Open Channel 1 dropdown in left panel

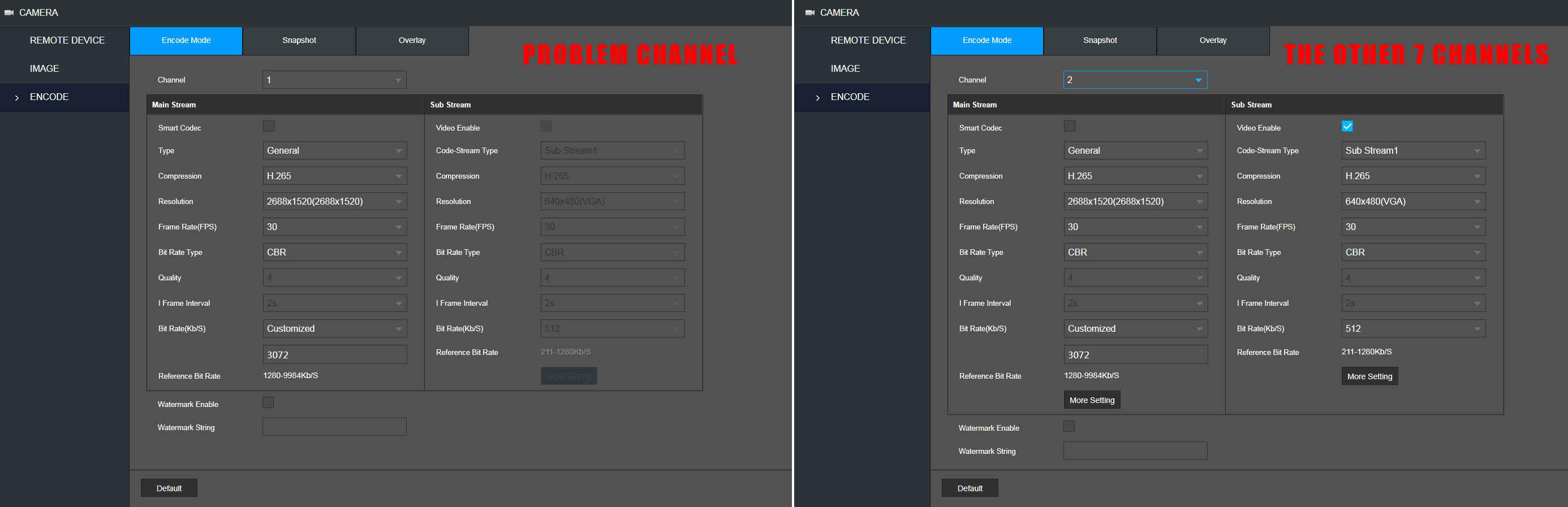(335, 80)
